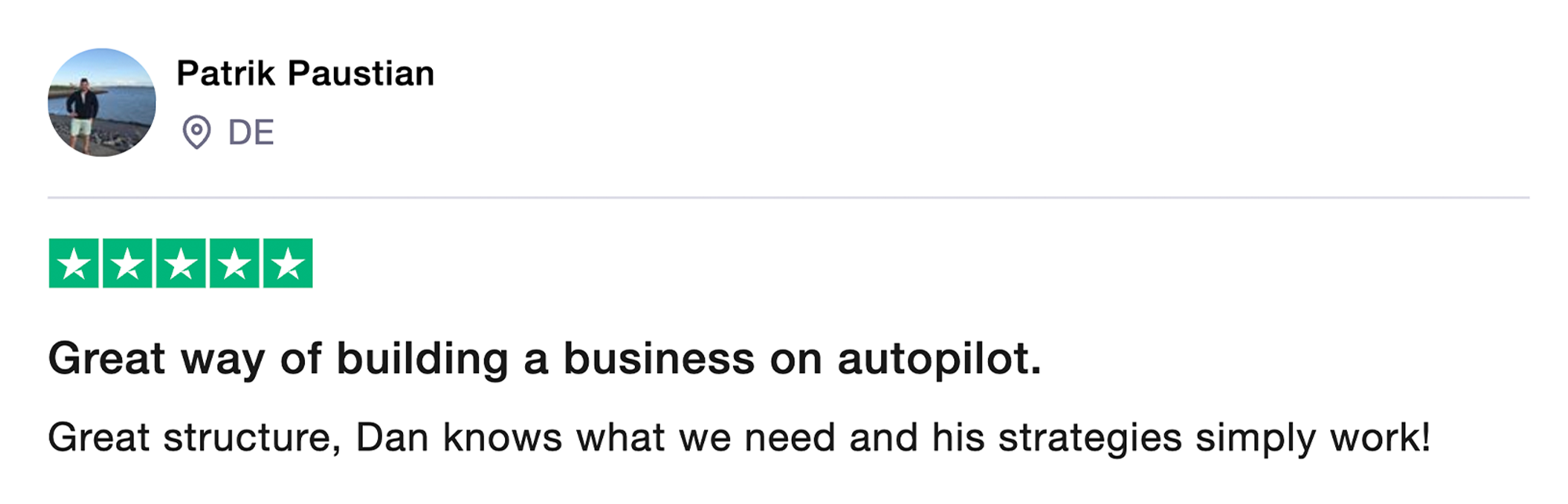Click the last green rating star

pos(288,263)
